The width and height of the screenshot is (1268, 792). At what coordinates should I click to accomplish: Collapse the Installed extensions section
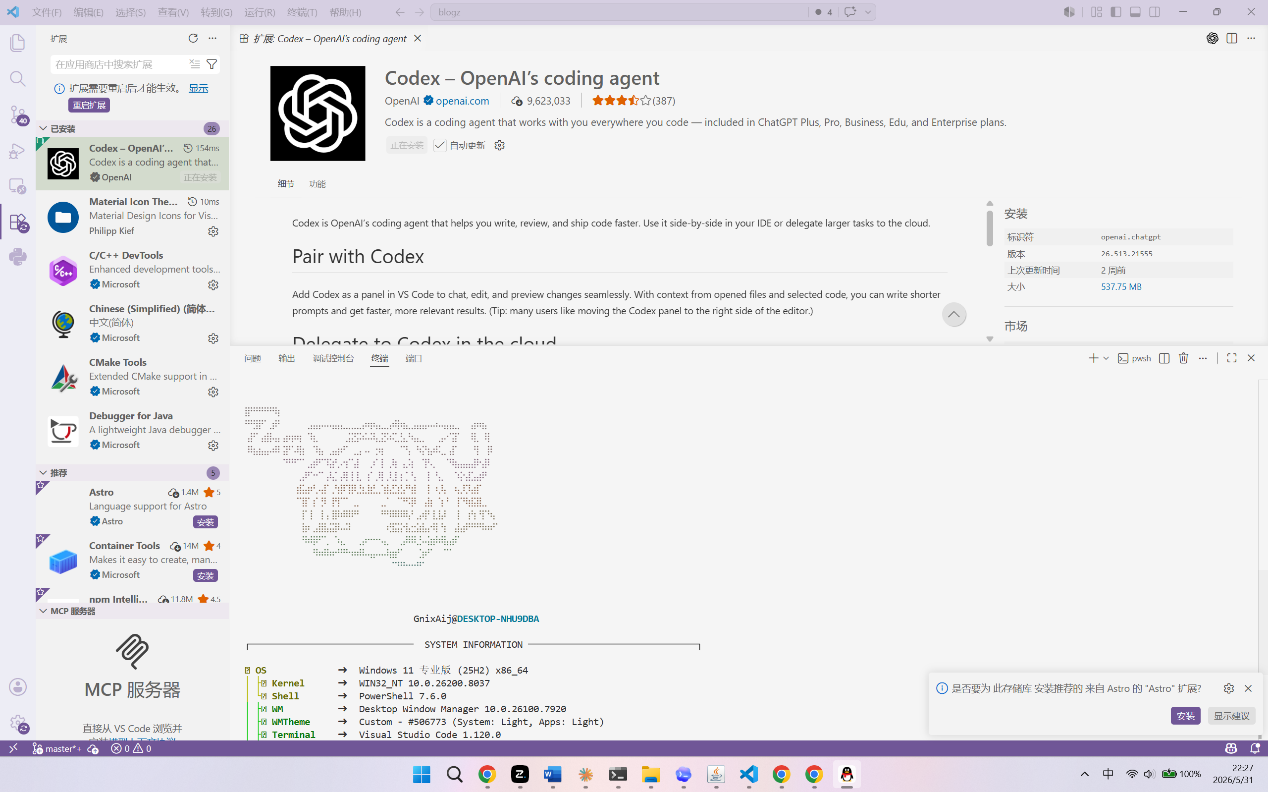click(132, 128)
